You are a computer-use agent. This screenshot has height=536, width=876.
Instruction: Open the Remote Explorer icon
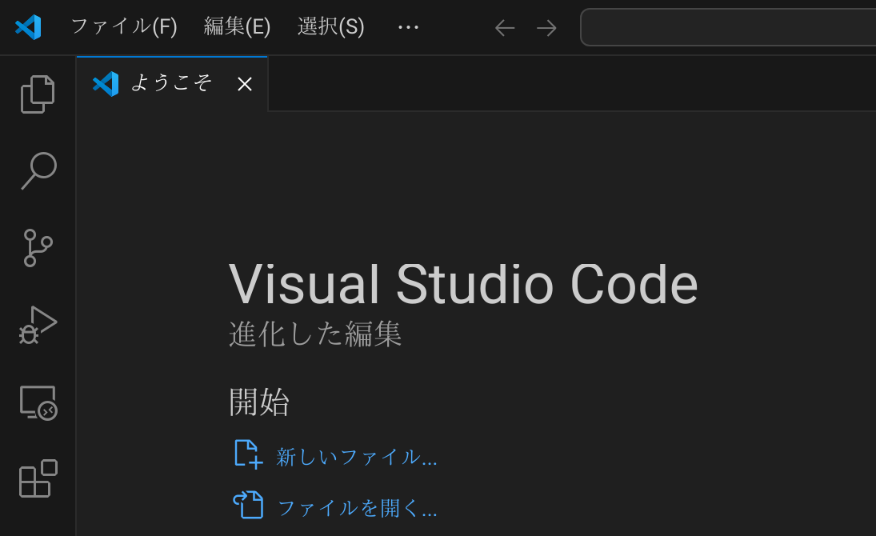click(x=38, y=402)
